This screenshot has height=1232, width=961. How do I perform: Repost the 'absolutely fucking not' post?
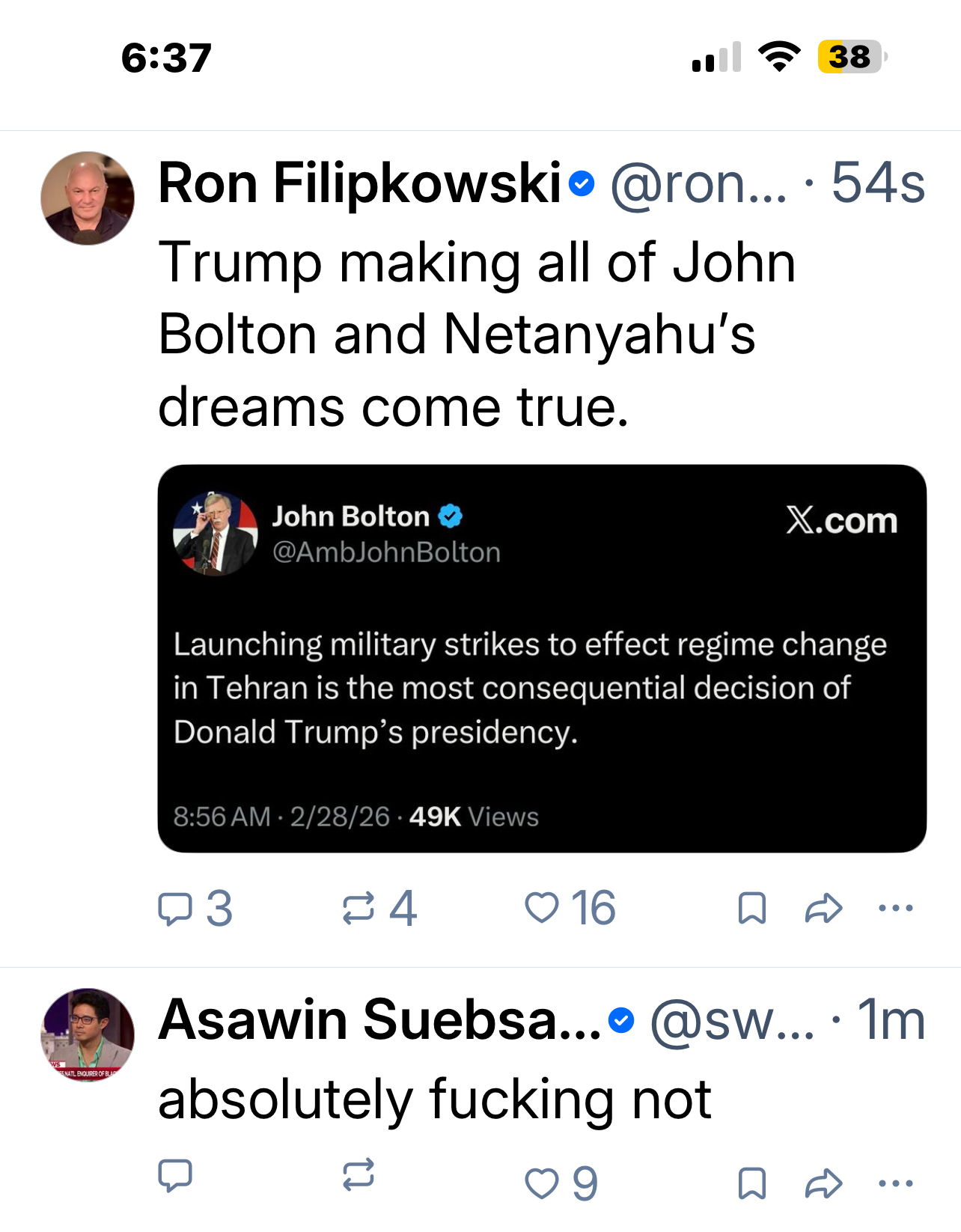pos(359,1175)
